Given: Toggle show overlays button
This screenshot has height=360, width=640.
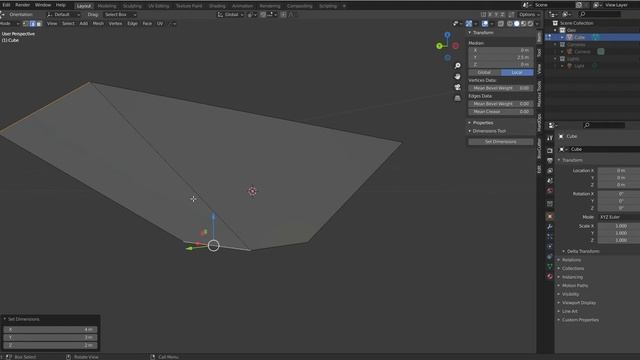Looking at the screenshot, I should [484, 24].
